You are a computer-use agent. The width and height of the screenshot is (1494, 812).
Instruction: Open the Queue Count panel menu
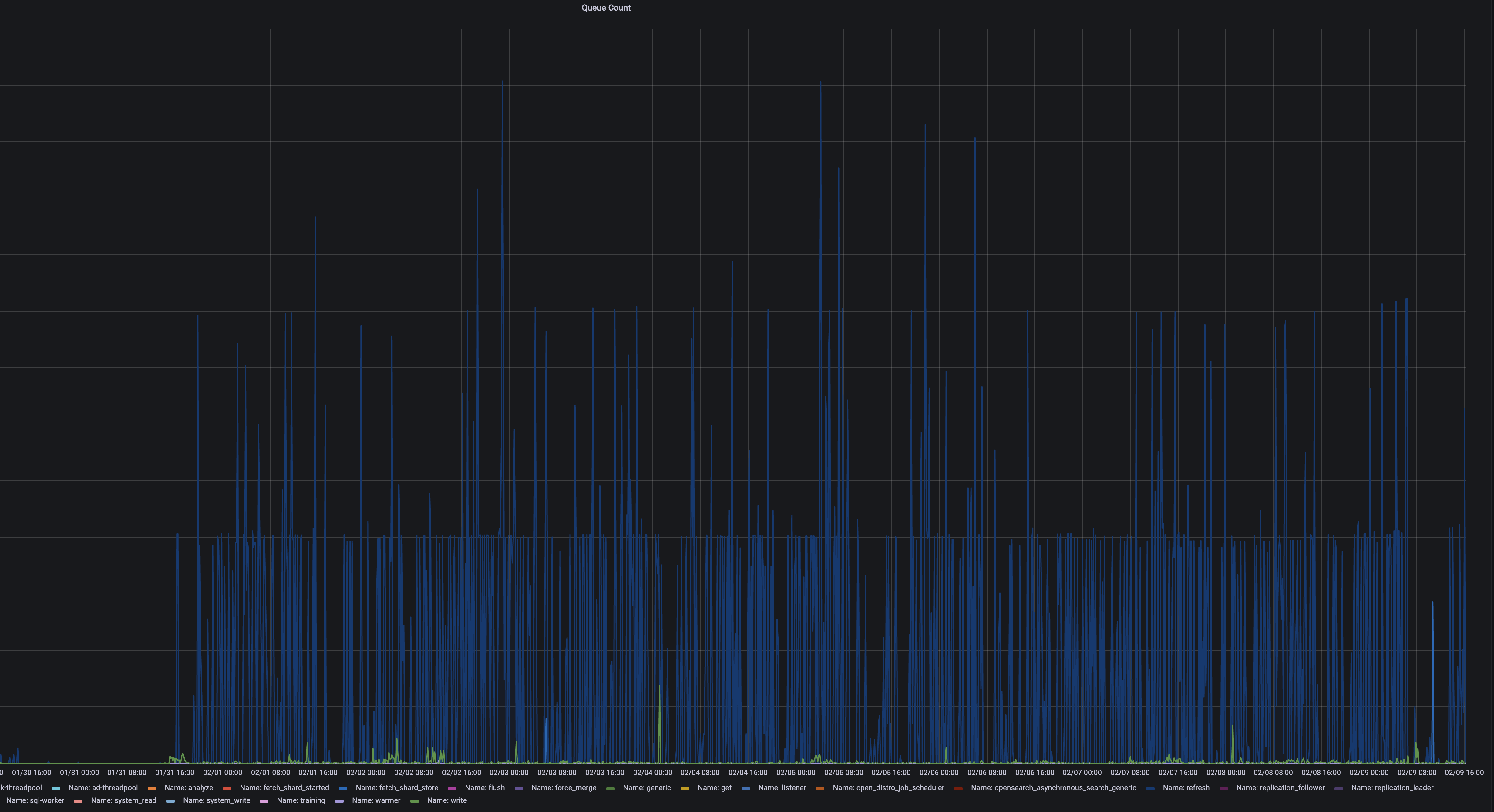click(x=607, y=8)
